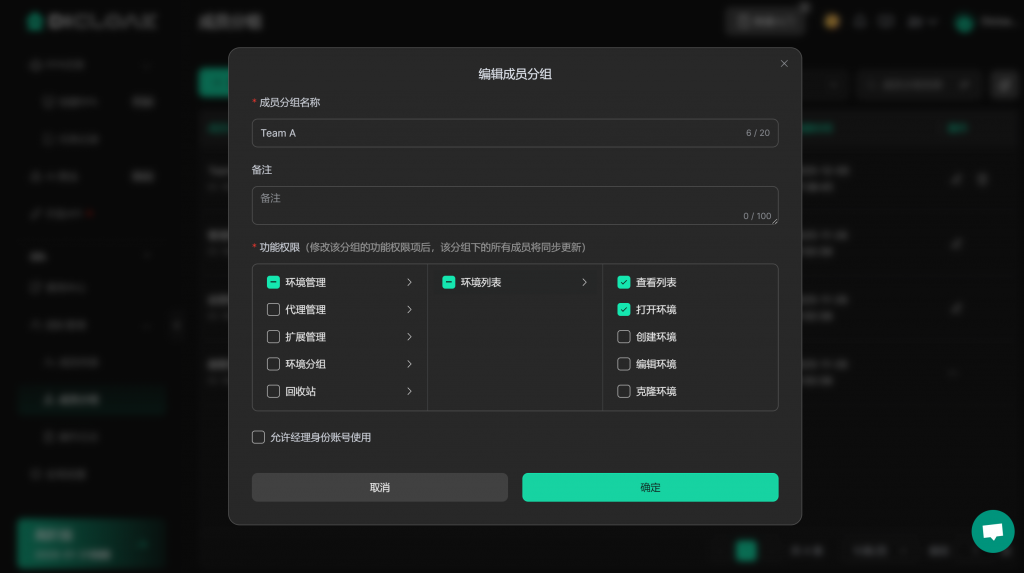
Task: Uncheck the 查看列表 permission
Action: [x=624, y=283]
